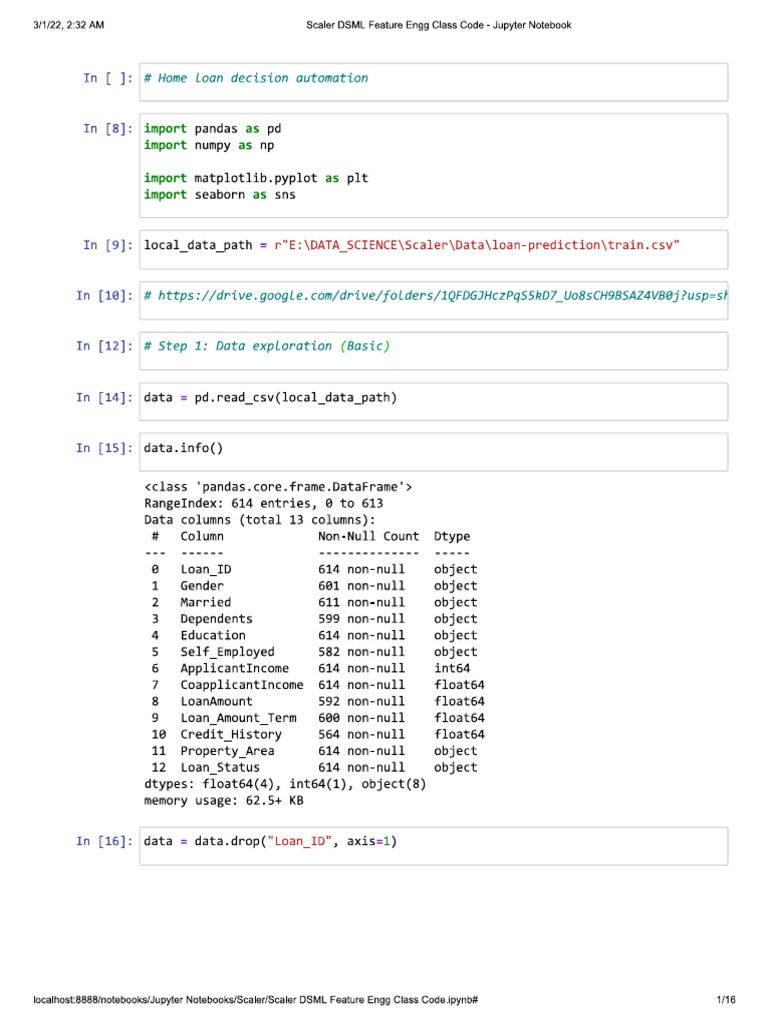Click the '# Step 1: Data exploration (Basic)' cell
The height and width of the screenshot is (1024, 768).
coord(433,351)
